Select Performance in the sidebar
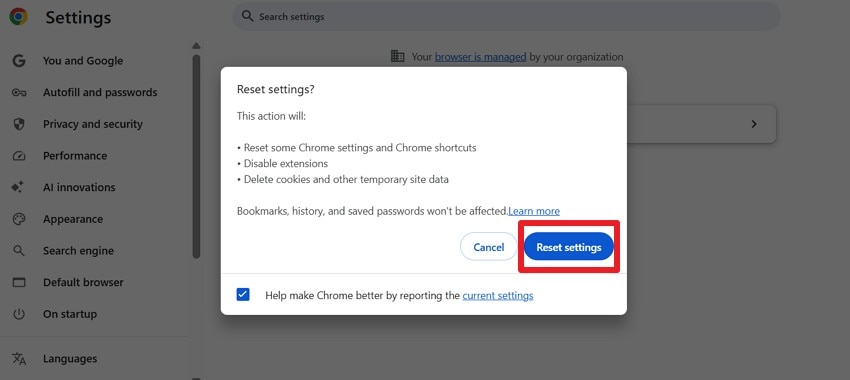This screenshot has width=850, height=380. tap(75, 156)
